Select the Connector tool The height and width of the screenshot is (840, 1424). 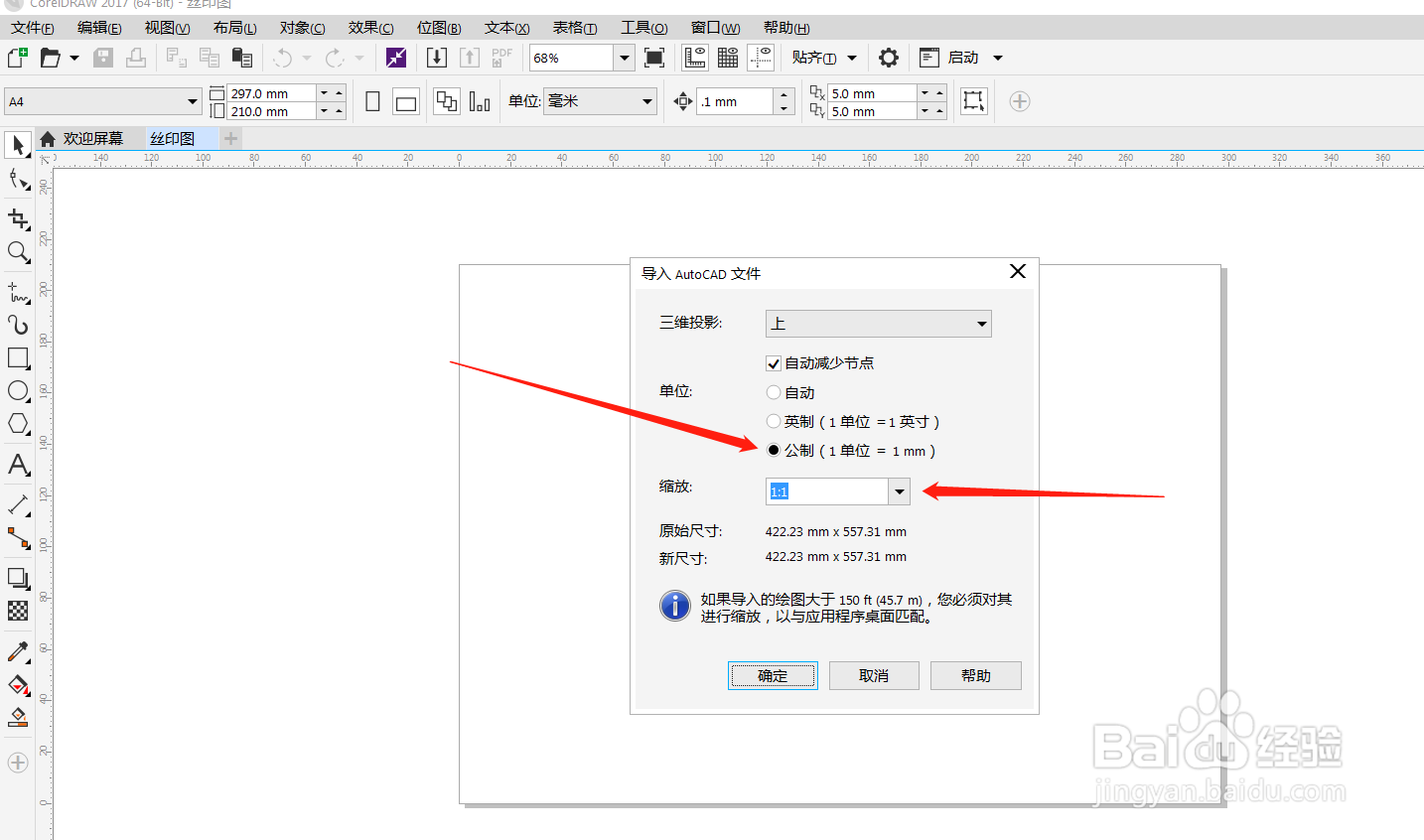(x=18, y=538)
